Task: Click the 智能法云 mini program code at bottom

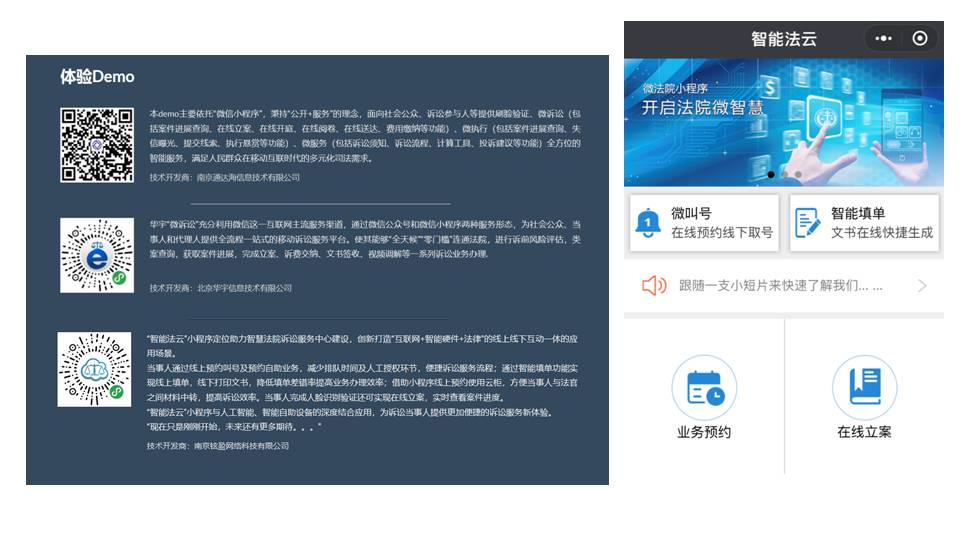Action: 94,369
